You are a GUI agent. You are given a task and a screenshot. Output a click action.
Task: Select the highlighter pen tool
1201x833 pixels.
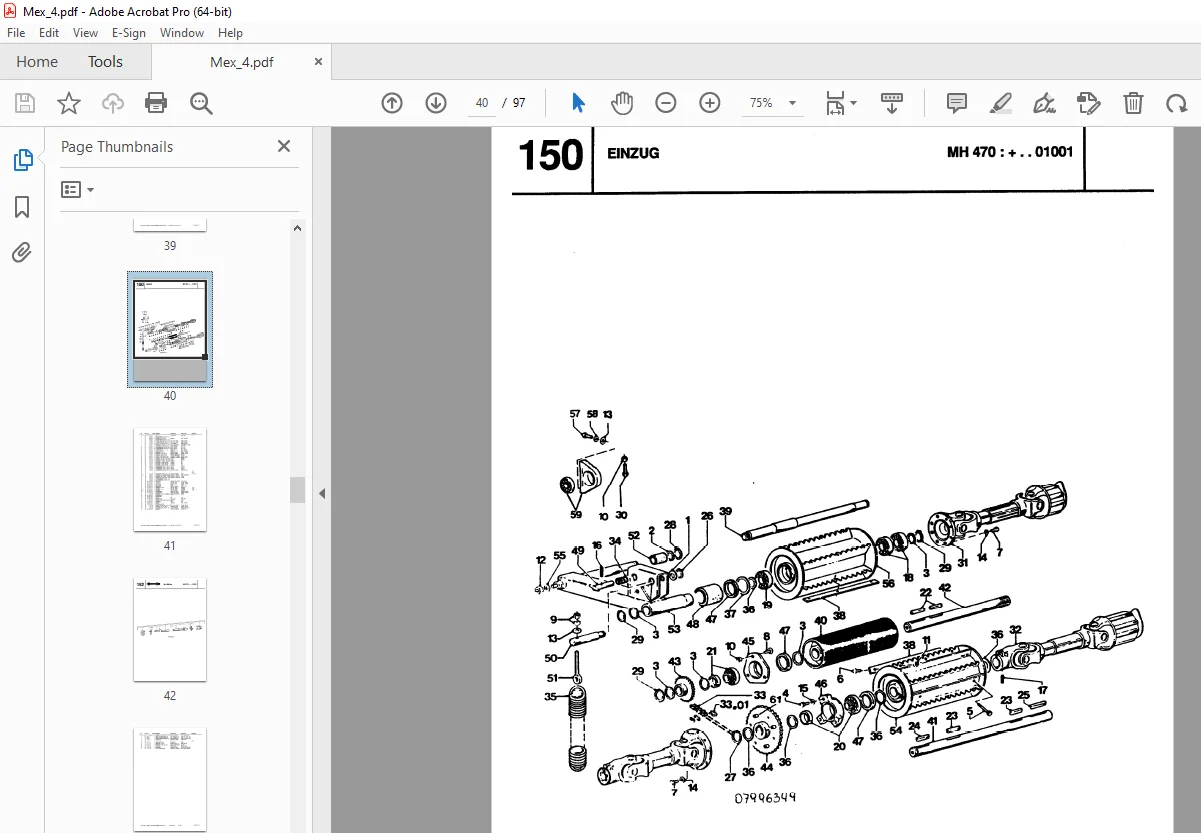(1001, 103)
